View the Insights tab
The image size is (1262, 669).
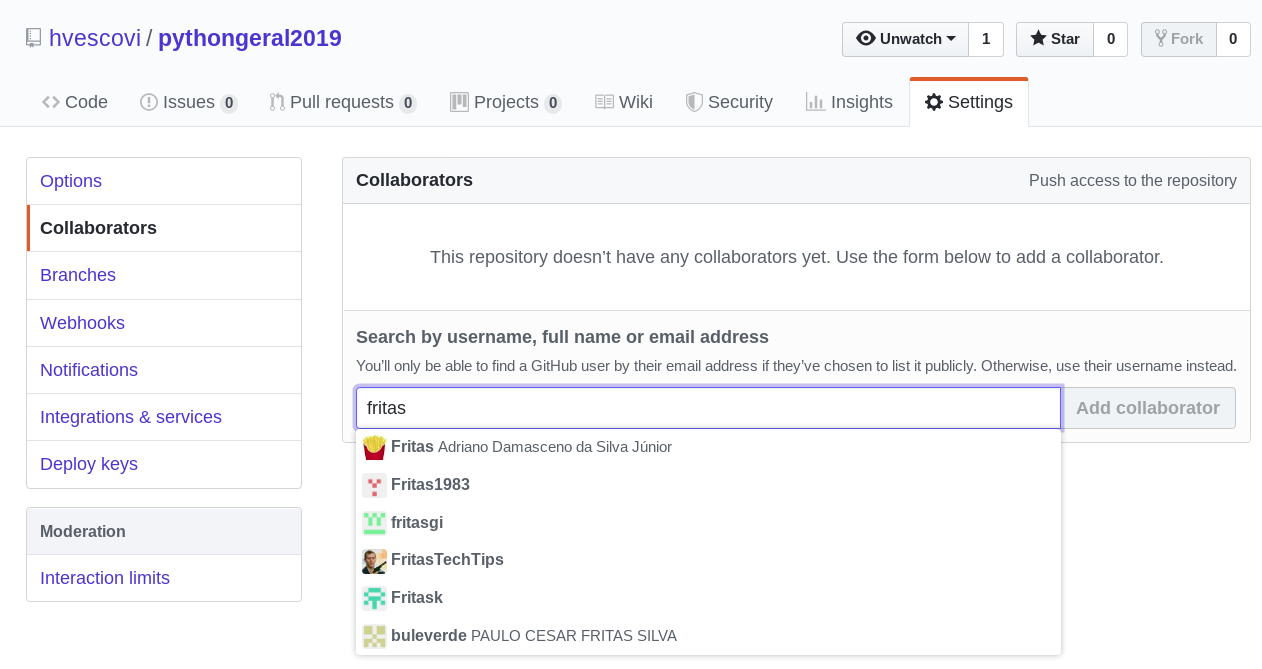coord(849,102)
